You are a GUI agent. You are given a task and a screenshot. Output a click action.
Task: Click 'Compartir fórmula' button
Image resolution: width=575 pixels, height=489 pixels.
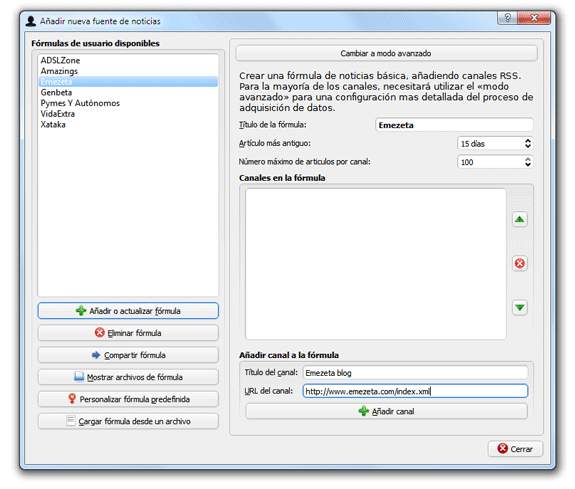click(x=128, y=355)
